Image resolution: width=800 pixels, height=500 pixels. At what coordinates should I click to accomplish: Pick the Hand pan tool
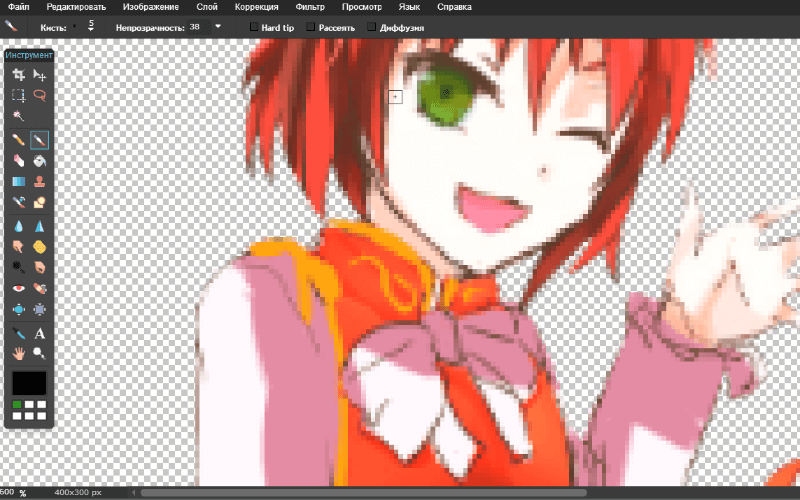pyautogui.click(x=18, y=353)
